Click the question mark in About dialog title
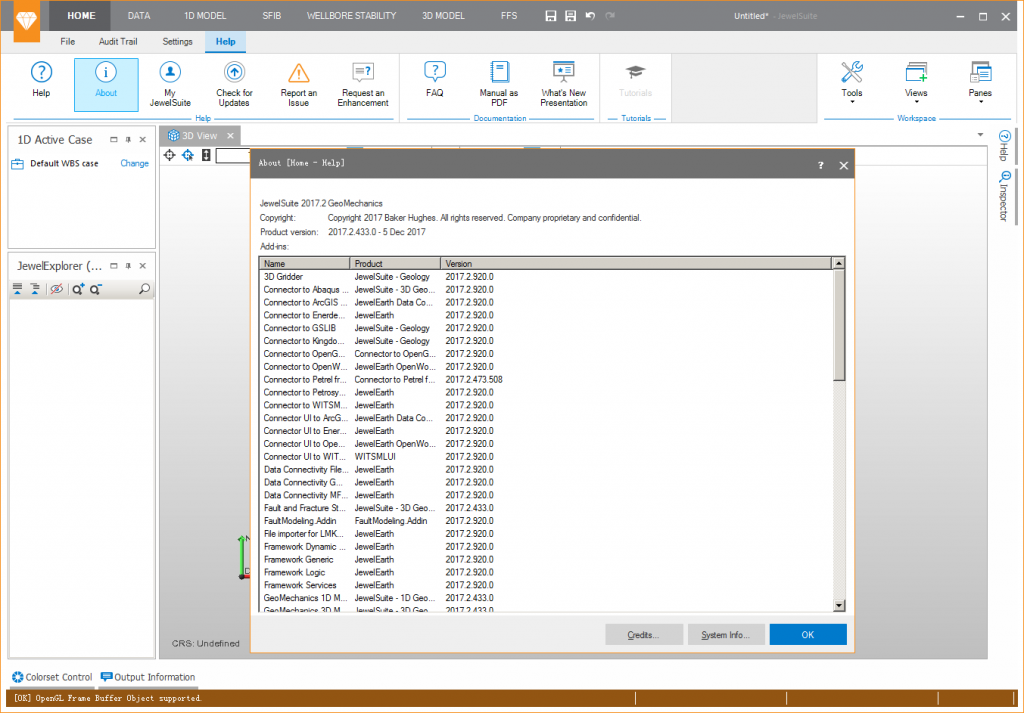Screen dimensions: 1024x713 pyautogui.click(x=820, y=165)
